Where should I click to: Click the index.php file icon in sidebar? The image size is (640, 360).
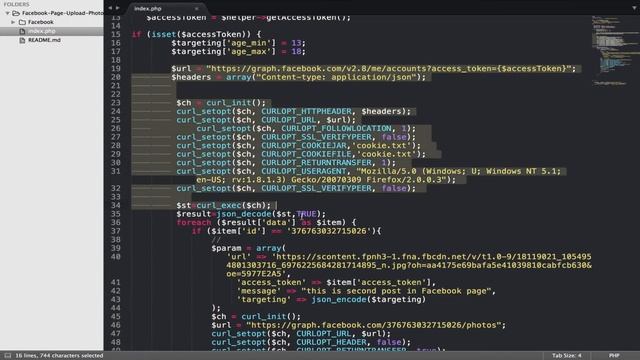[22, 31]
